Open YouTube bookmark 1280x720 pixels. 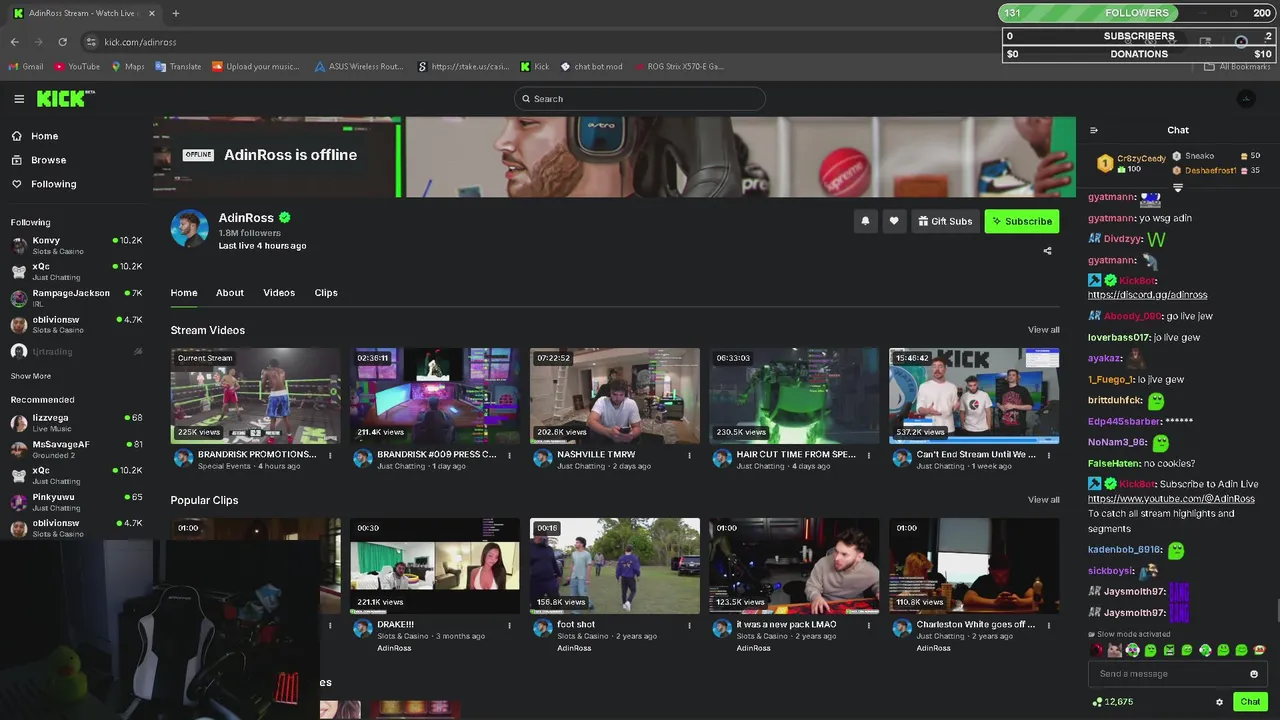pos(78,67)
